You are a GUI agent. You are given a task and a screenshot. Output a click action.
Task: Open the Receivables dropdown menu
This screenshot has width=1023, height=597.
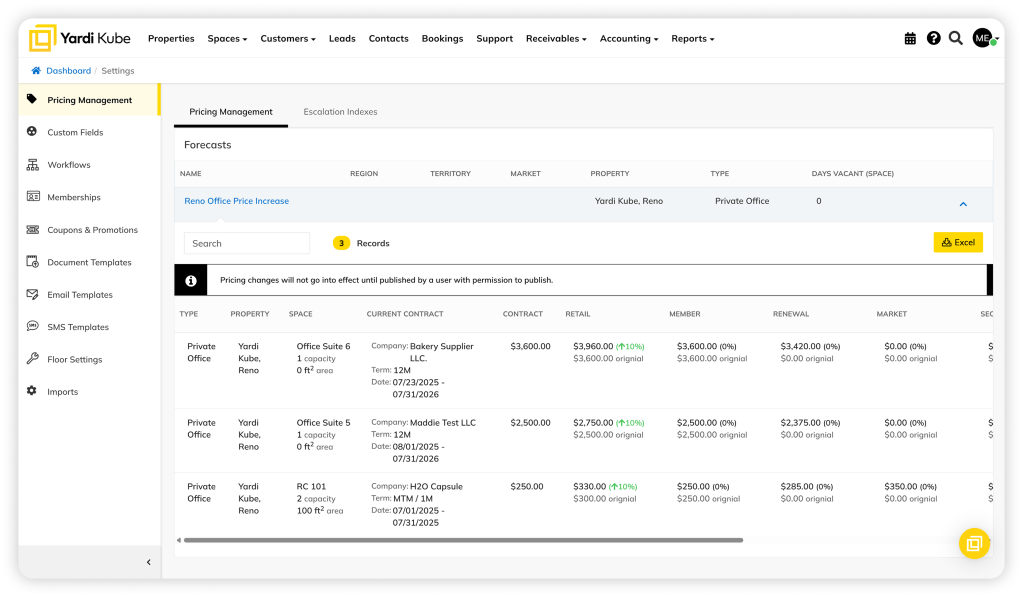click(557, 39)
